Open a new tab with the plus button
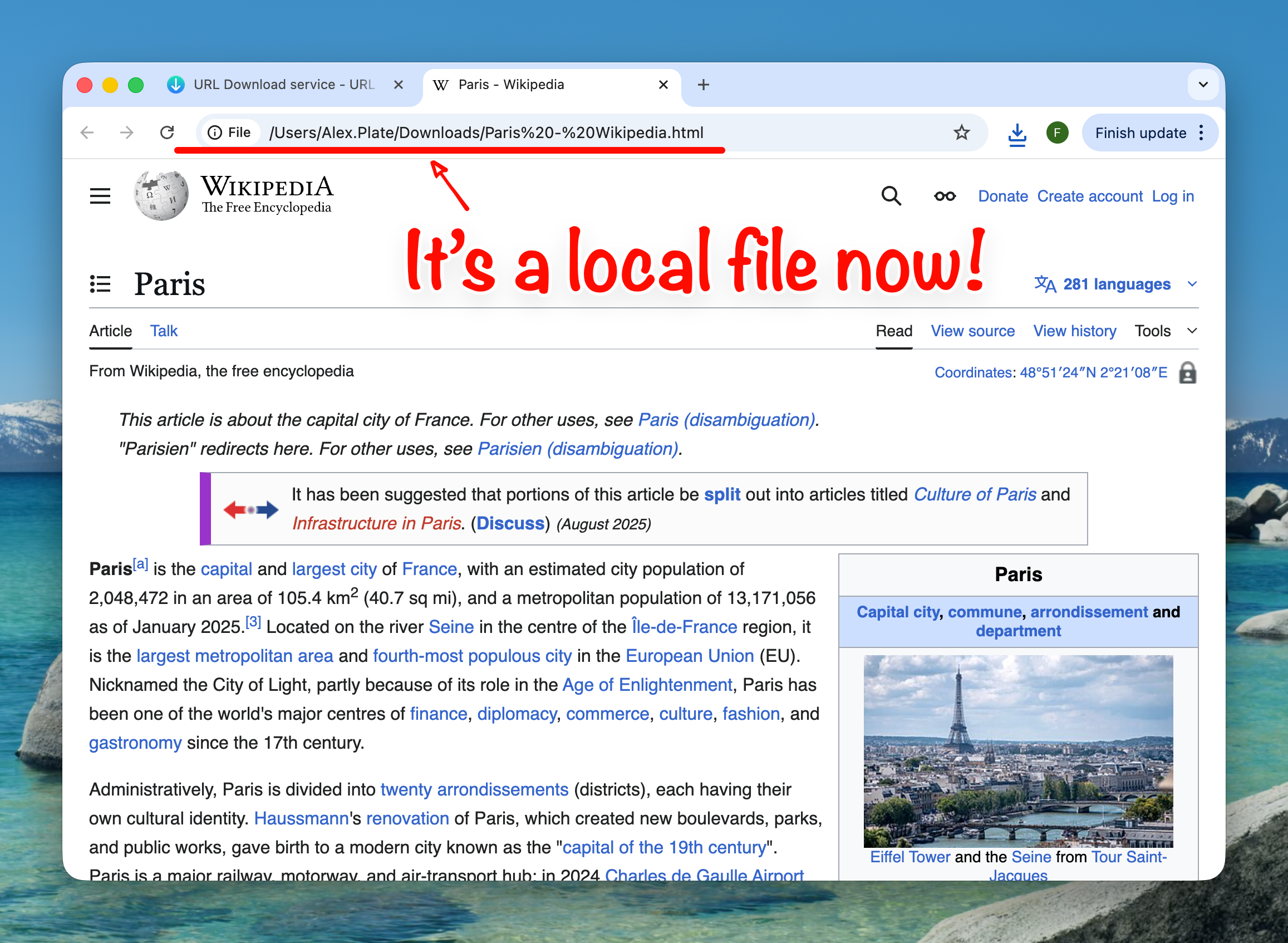The height and width of the screenshot is (943, 1288). [703, 85]
